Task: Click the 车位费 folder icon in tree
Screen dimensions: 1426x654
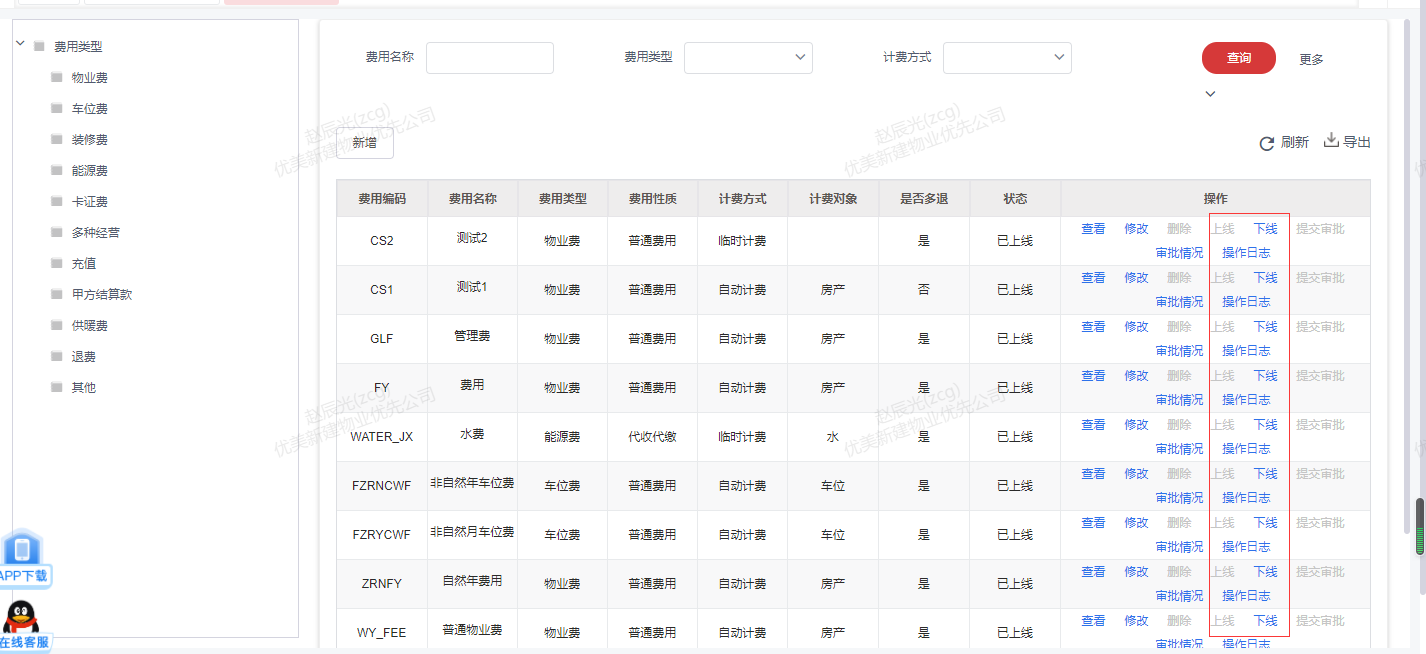Action: tap(57, 108)
